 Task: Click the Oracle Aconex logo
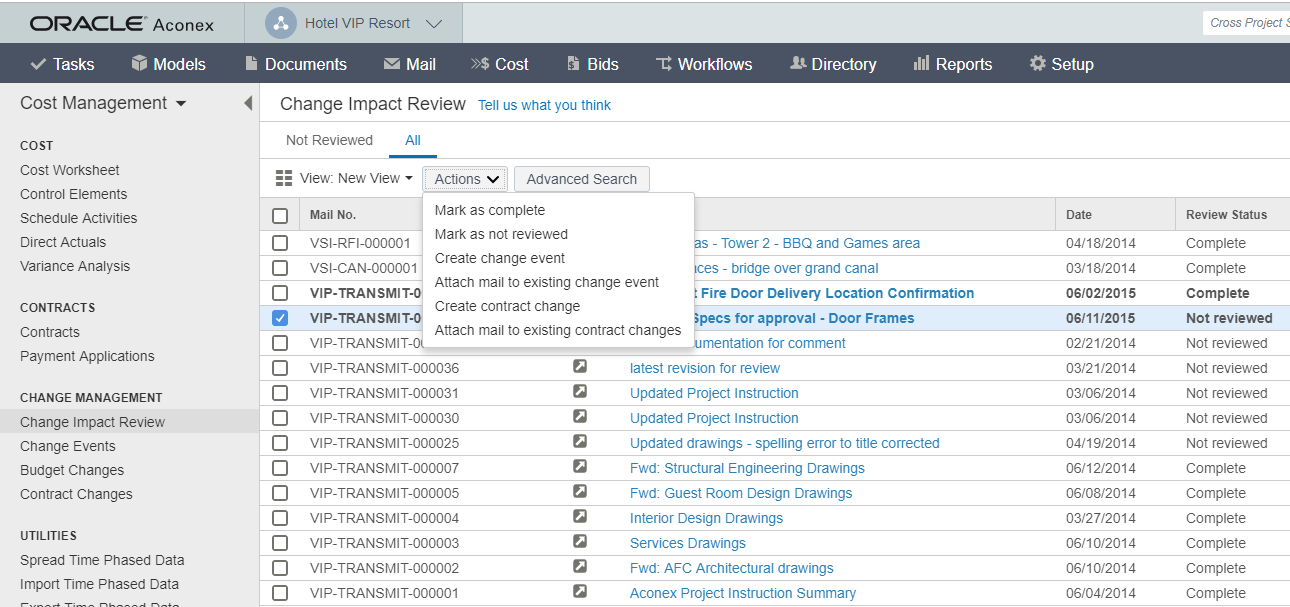[x=122, y=23]
